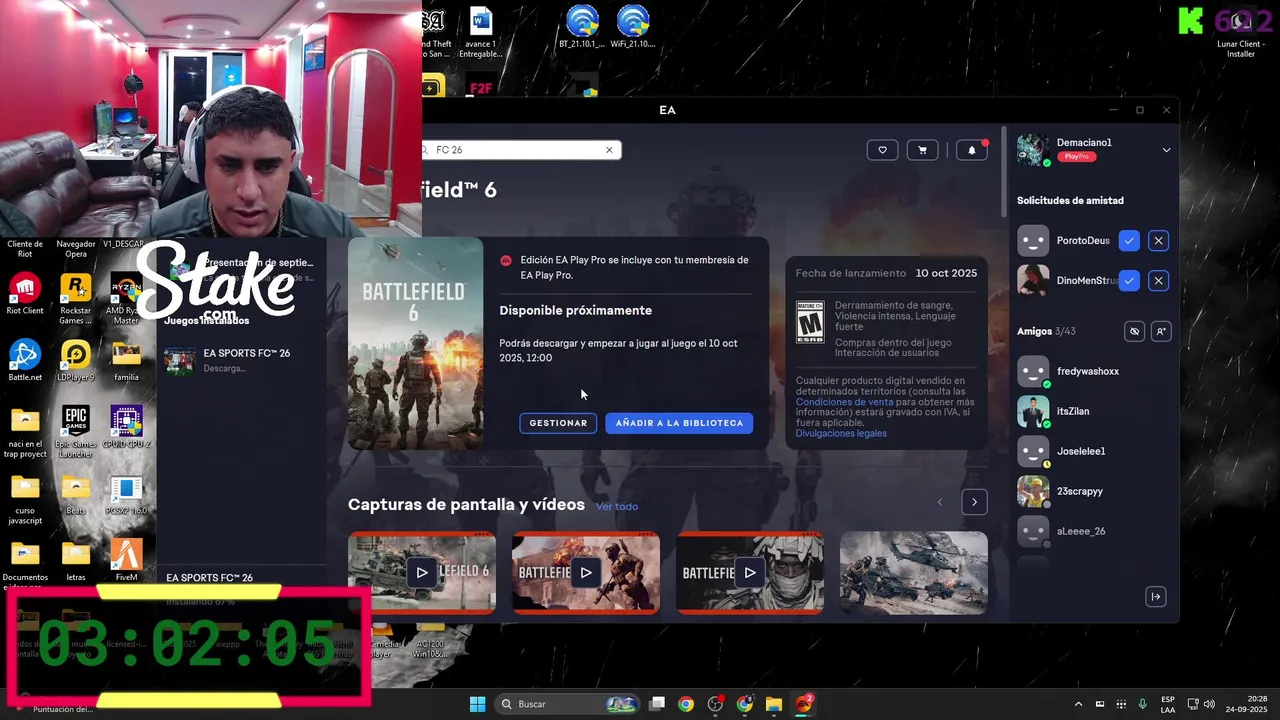This screenshot has height=720, width=1280.
Task: Play the first Battlefield 6 video thumbnail
Action: click(x=422, y=573)
